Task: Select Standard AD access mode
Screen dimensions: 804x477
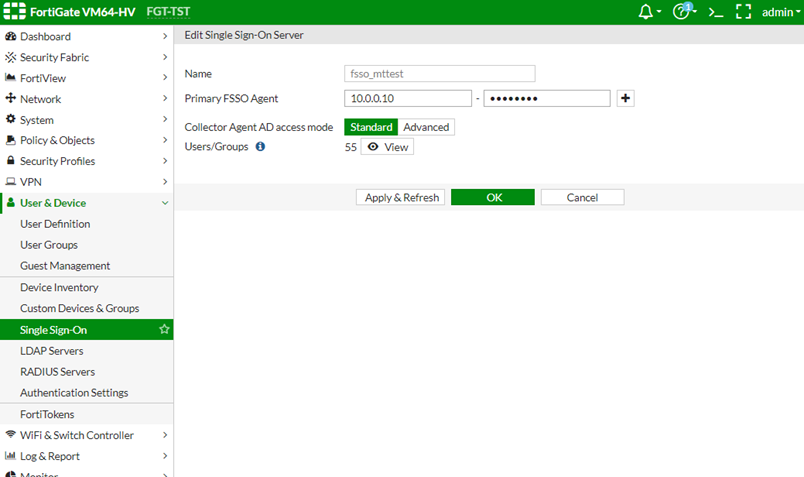Action: click(x=371, y=127)
